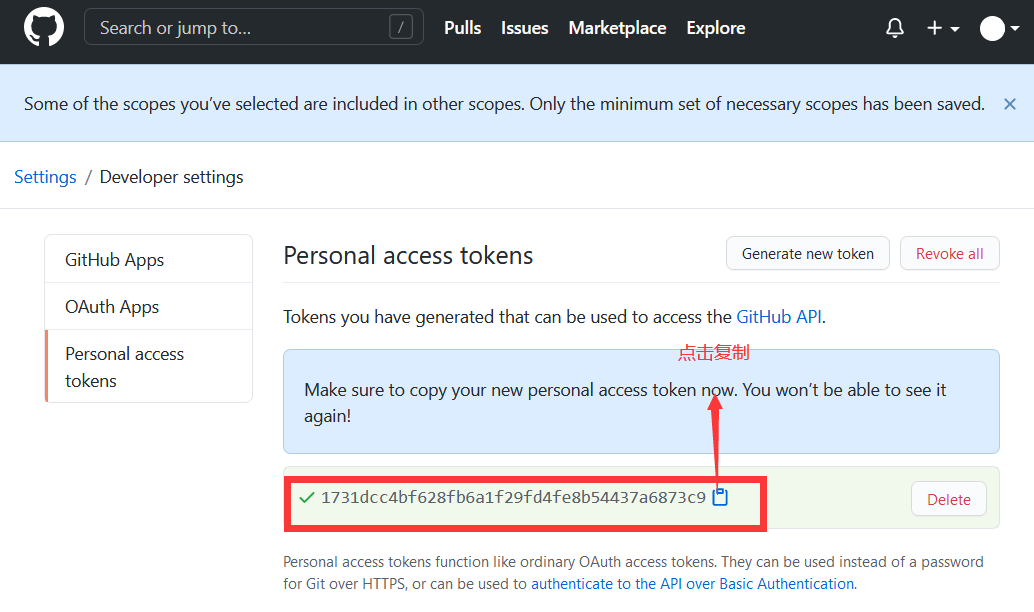Image resolution: width=1034 pixels, height=612 pixels.
Task: Click the Generate new token button
Action: (x=807, y=253)
